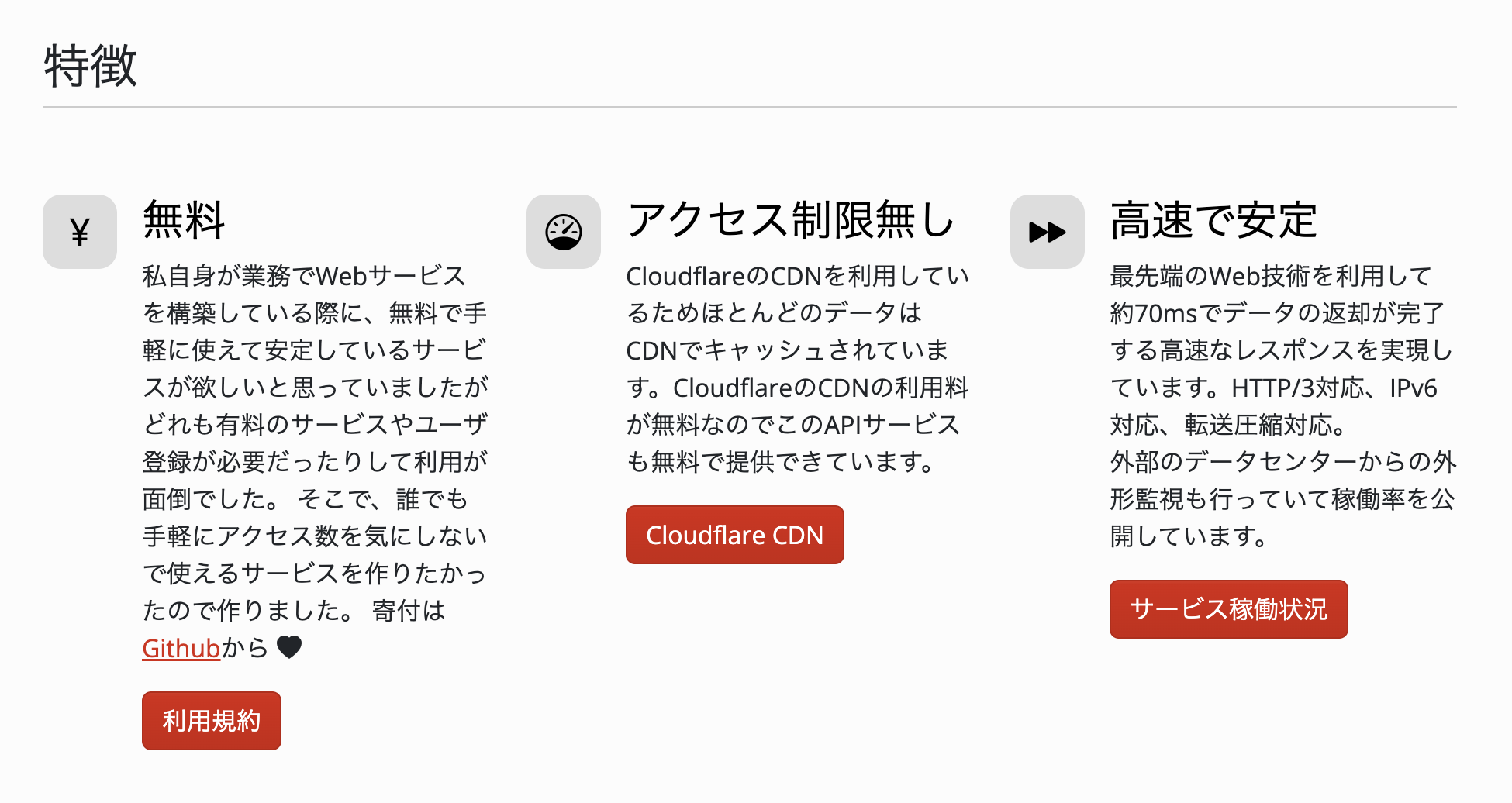Click the yen currency icon

(80, 232)
